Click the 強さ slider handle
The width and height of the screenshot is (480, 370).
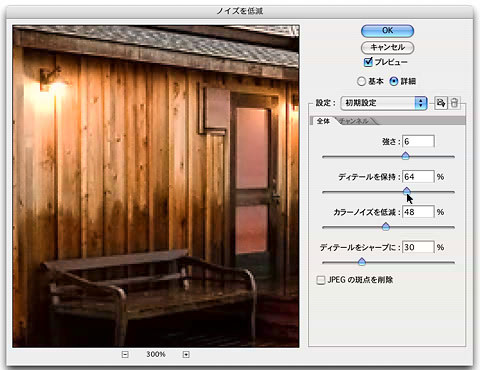(x=405, y=156)
